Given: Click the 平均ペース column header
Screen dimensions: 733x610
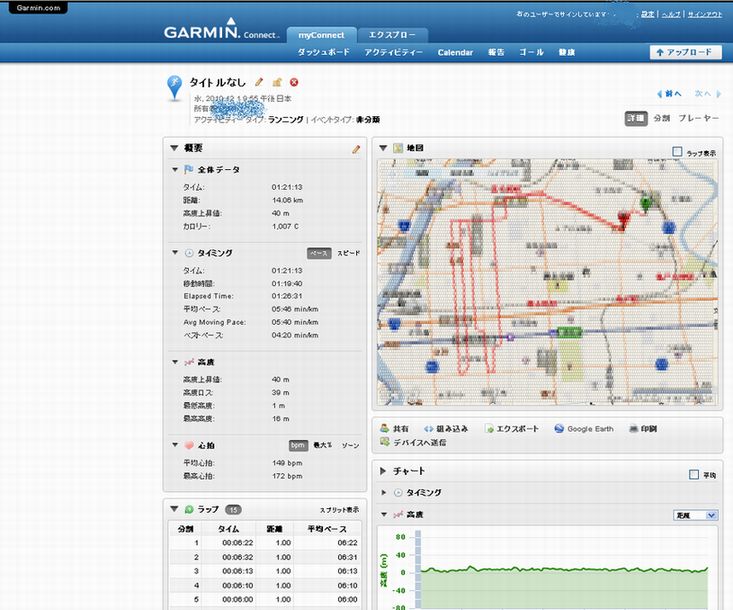Looking at the screenshot, I should coord(327,529).
